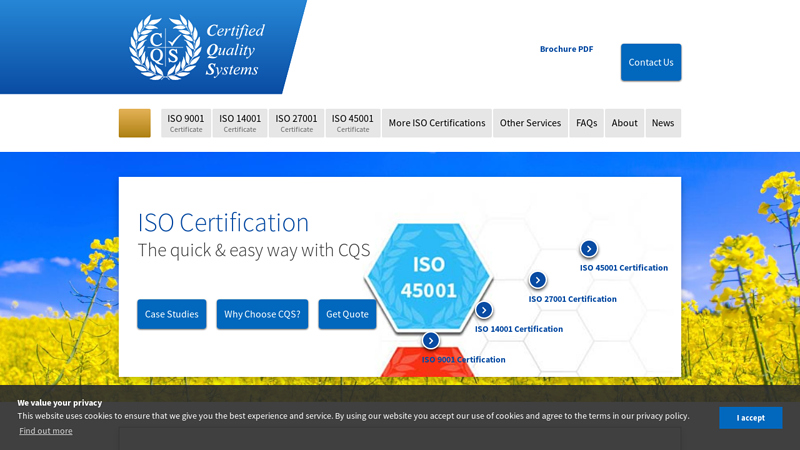Viewport: 800px width, 450px height.
Task: Click the ISO Certification heading
Action: pyautogui.click(x=223, y=222)
